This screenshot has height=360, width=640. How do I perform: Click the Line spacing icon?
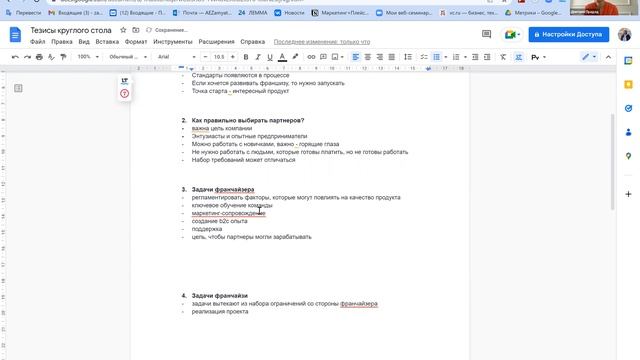pyautogui.click(x=408, y=57)
